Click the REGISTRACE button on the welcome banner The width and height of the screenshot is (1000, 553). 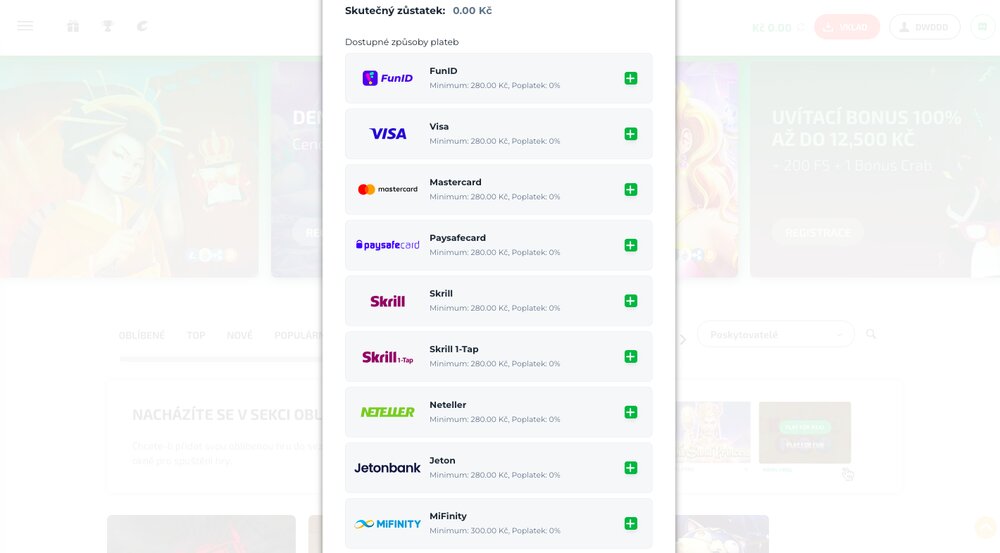click(818, 233)
